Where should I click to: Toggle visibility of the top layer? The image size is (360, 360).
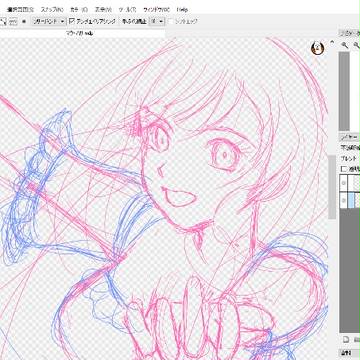(344, 183)
